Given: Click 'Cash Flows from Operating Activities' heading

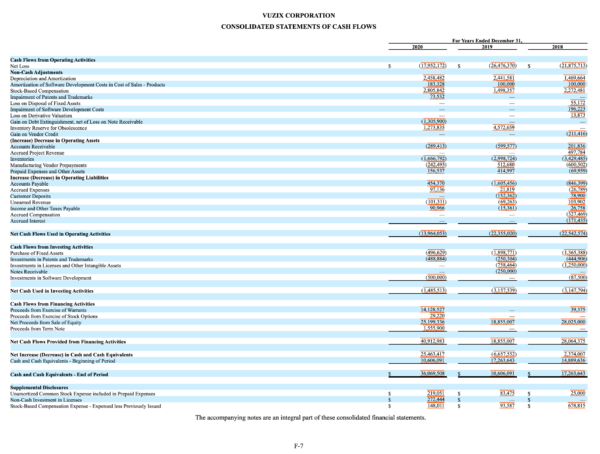Looking at the screenshot, I should click(x=53, y=60).
